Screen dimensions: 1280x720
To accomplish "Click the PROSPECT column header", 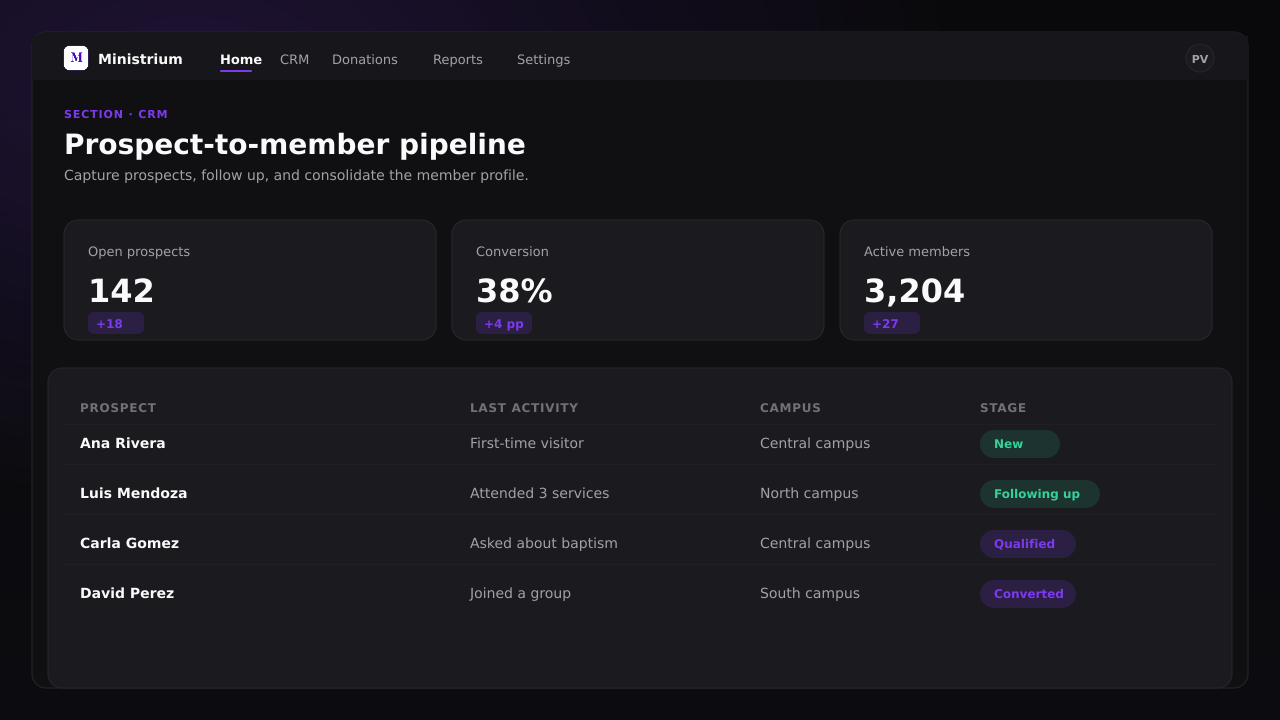I will (x=118, y=408).
